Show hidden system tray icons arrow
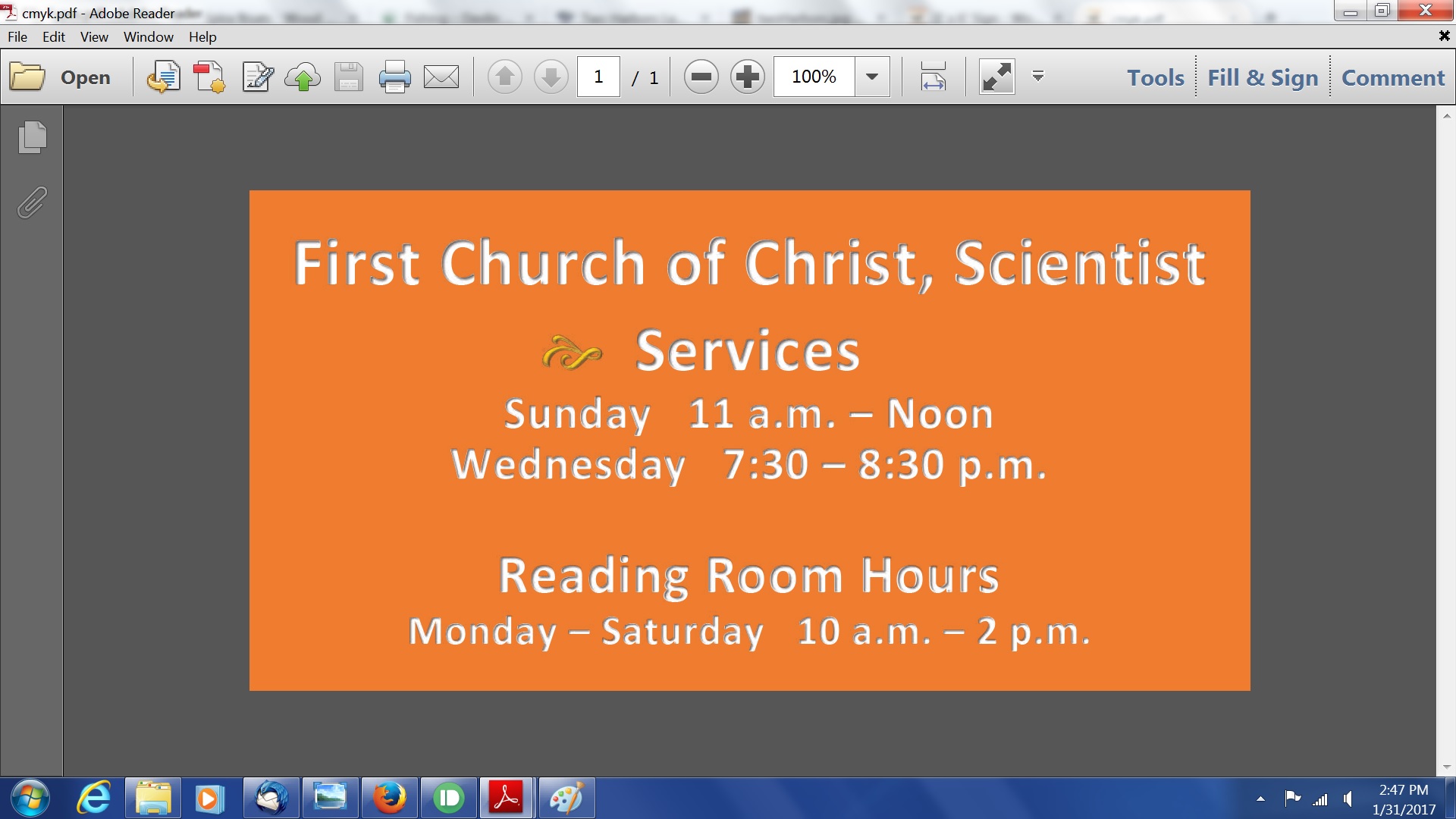Image resolution: width=1456 pixels, height=819 pixels. tap(1260, 799)
